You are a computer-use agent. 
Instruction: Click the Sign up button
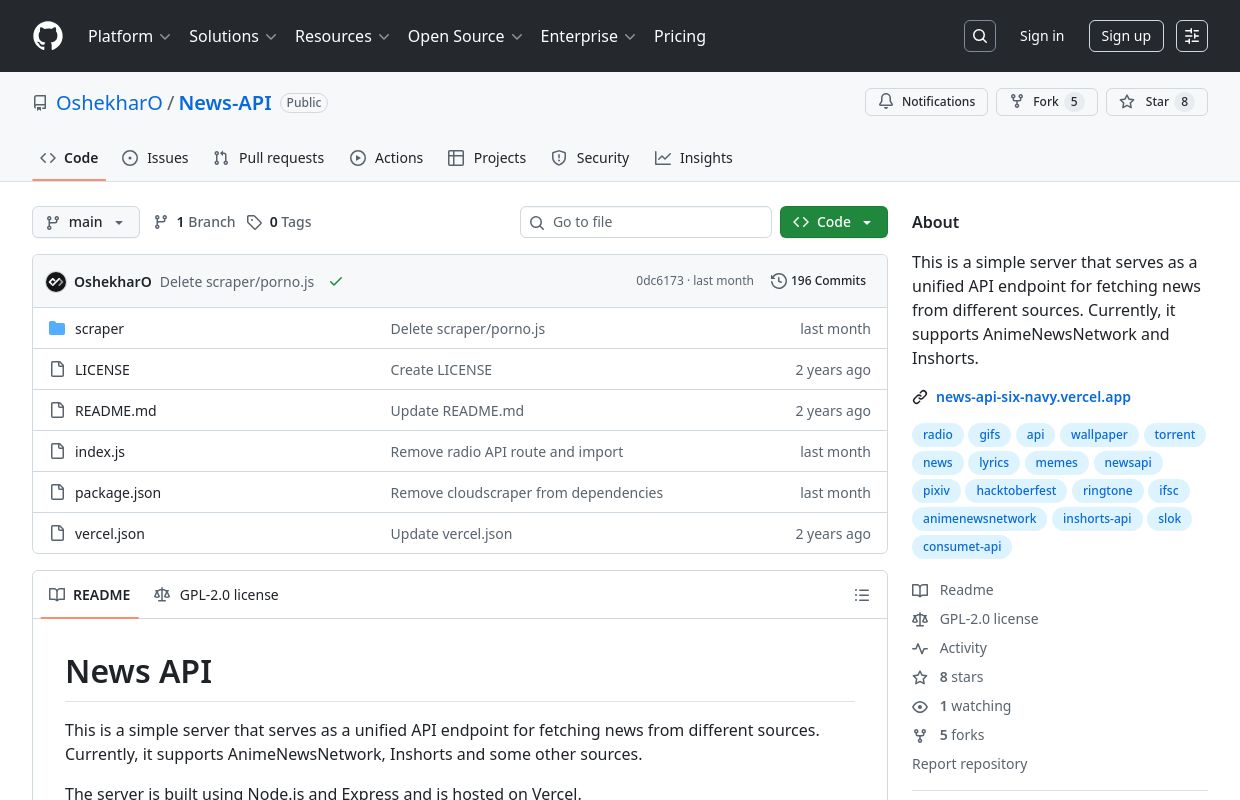1126,36
